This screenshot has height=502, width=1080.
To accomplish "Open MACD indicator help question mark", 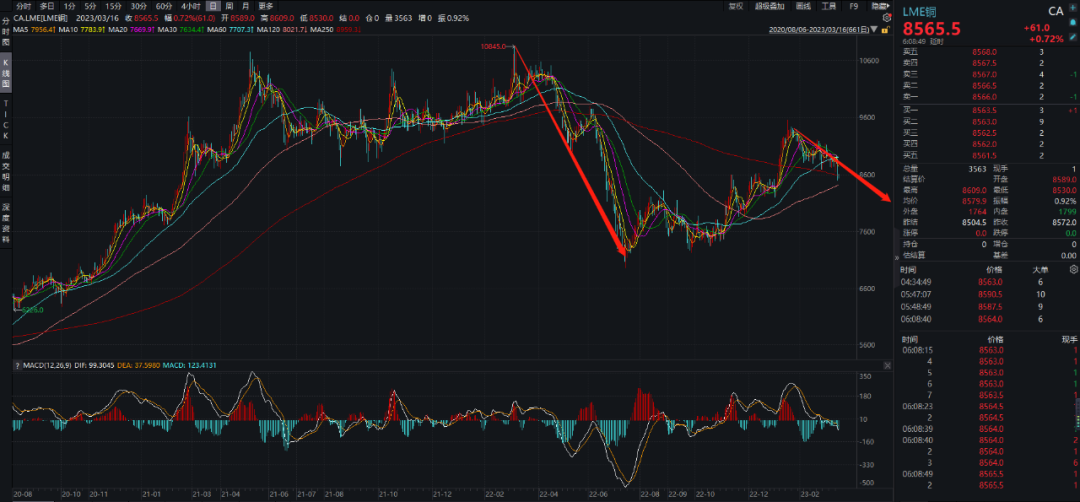I will click(x=17, y=365).
